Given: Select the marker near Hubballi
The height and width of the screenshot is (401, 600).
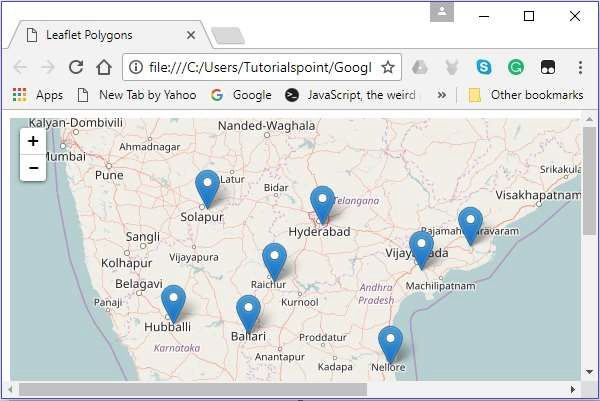Looking at the screenshot, I should pyautogui.click(x=173, y=302).
